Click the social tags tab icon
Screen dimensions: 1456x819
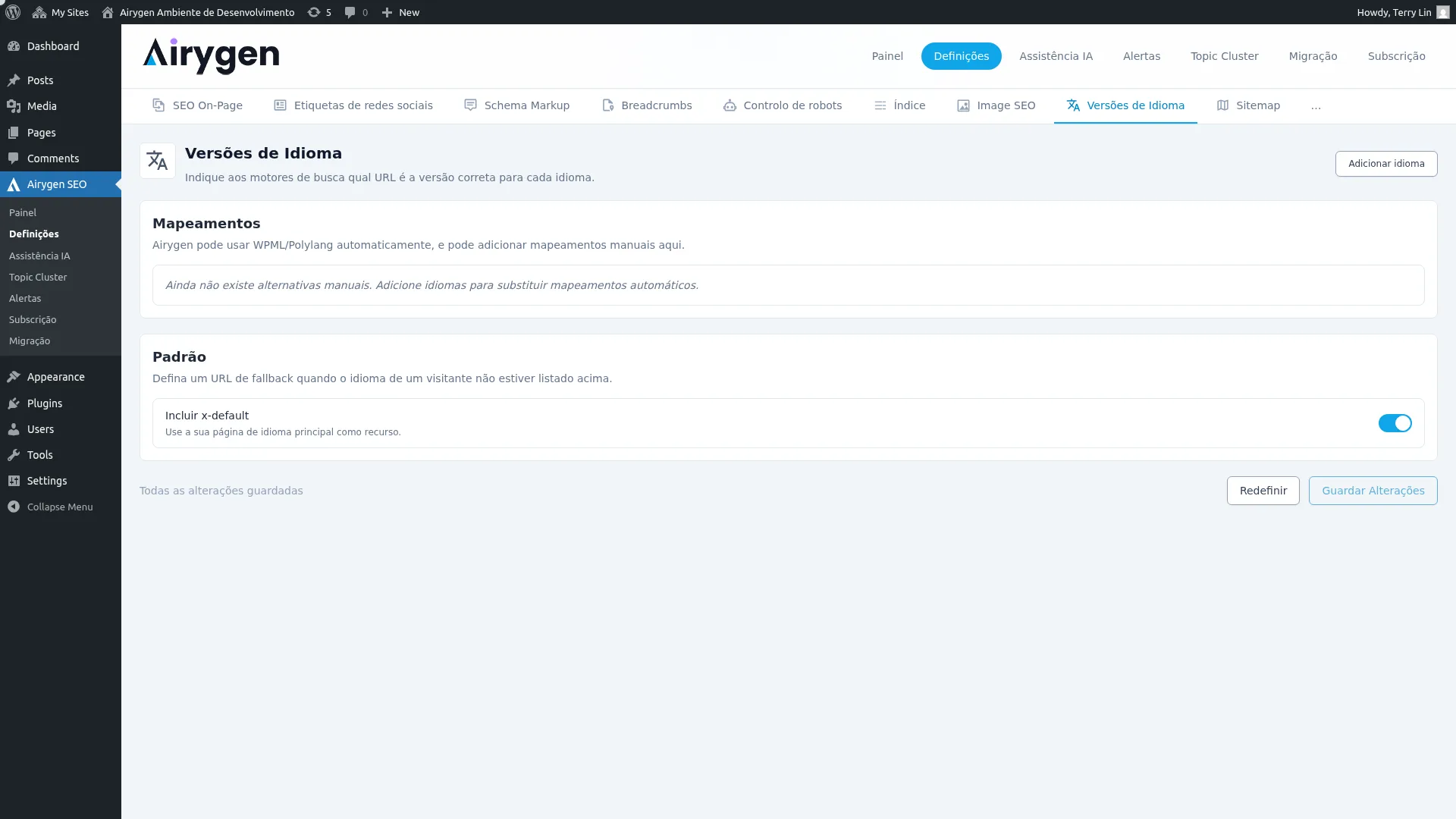(x=280, y=105)
